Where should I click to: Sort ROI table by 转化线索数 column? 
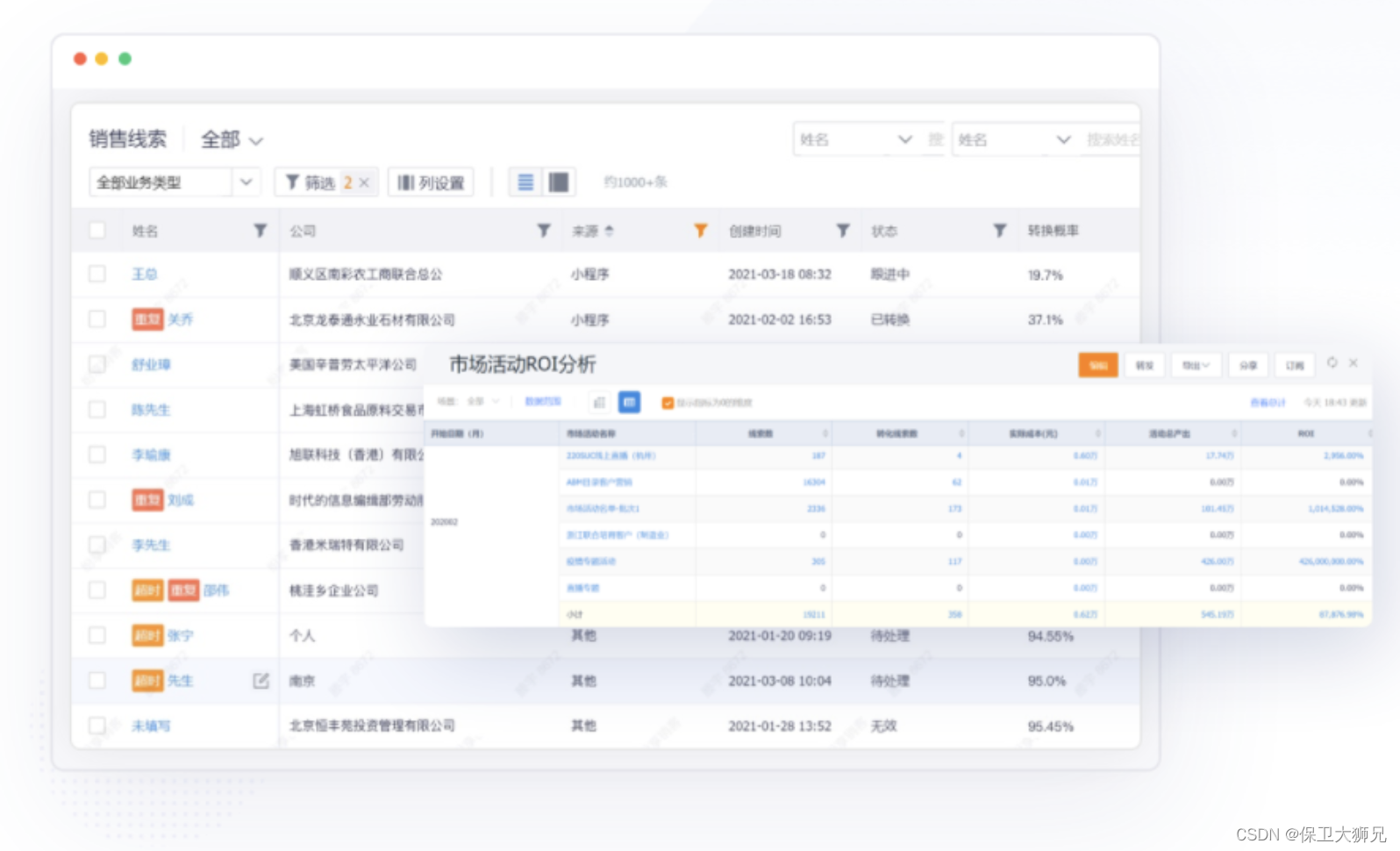tap(961, 433)
